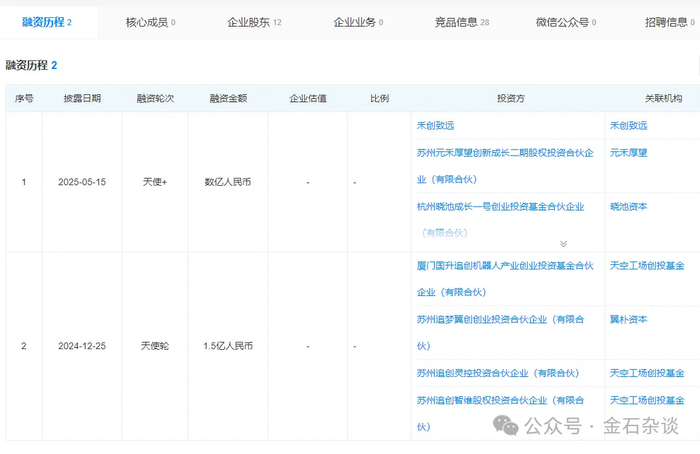Select 投资方 column header
This screenshot has height=454, width=700.
click(x=511, y=98)
